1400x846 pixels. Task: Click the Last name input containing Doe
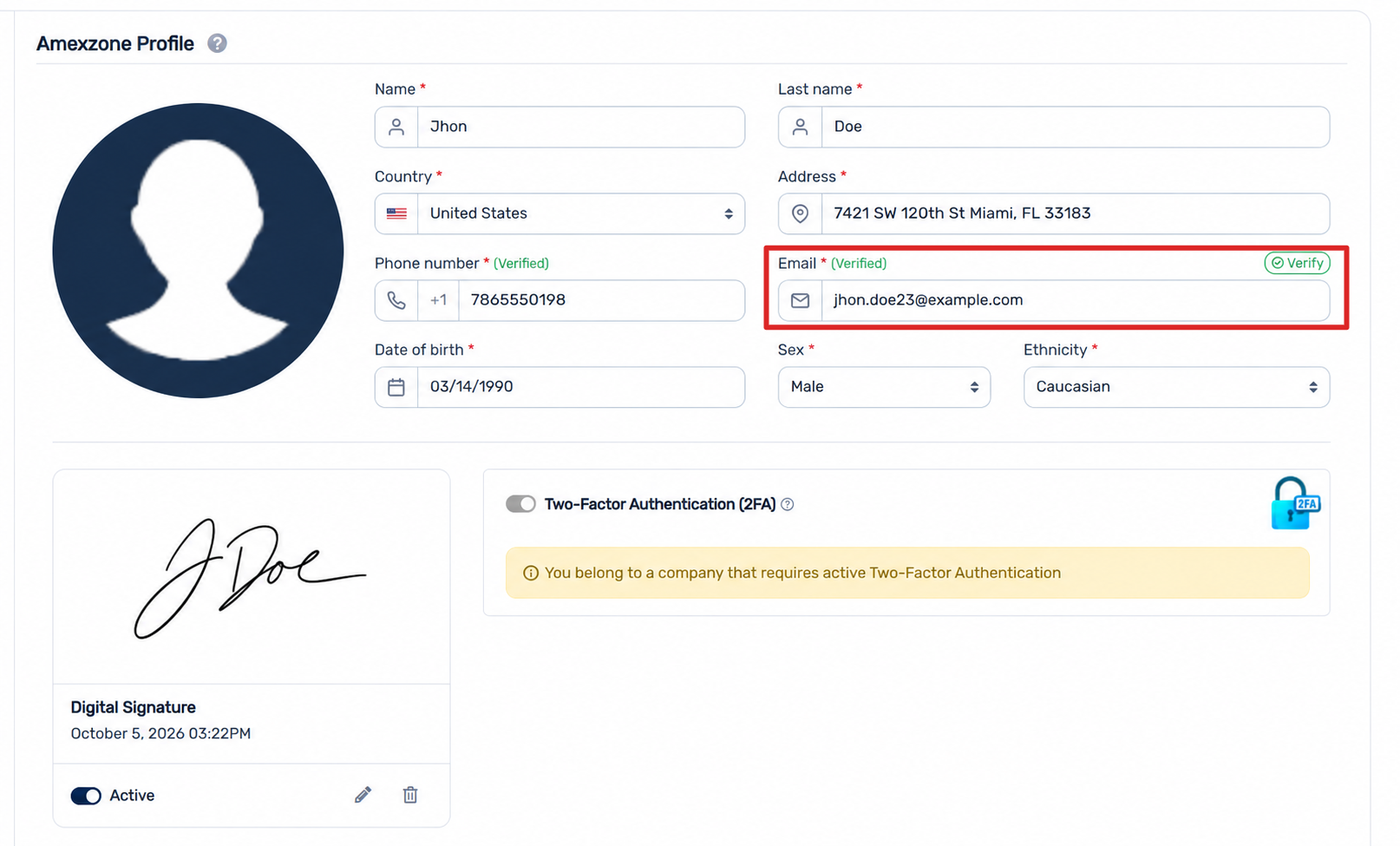coord(1076,127)
